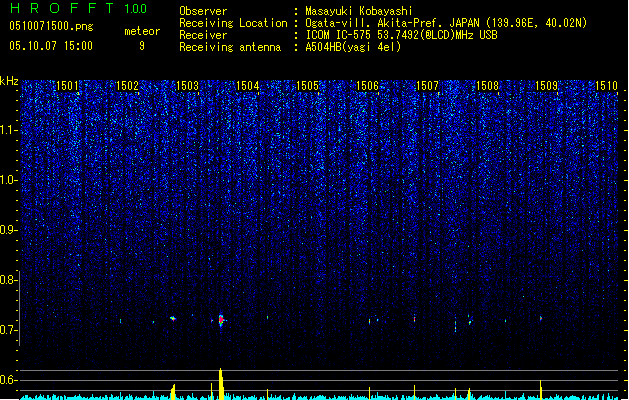Click the meteor count label
The width and height of the screenshot is (629, 400).
coord(142,31)
